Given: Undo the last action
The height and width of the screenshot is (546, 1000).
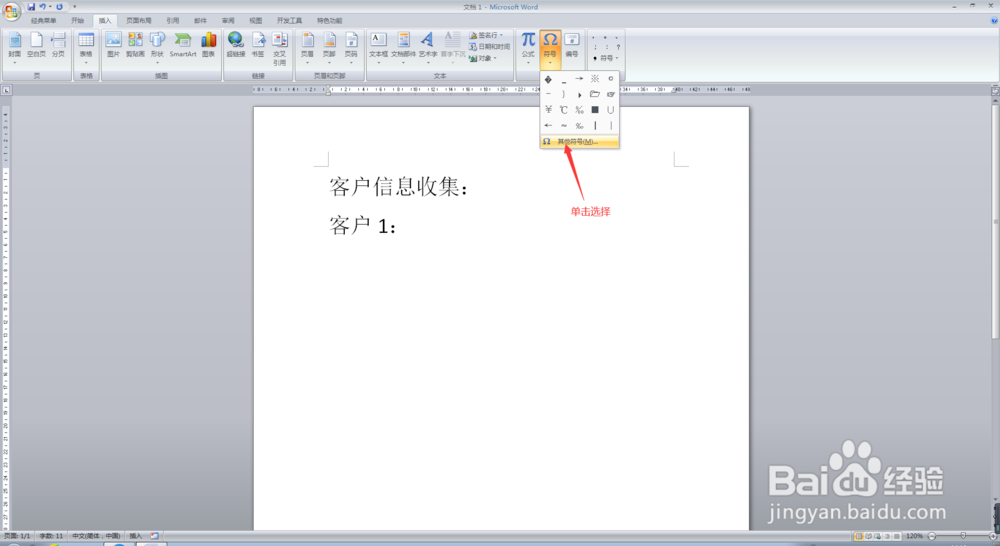Looking at the screenshot, I should click(43, 6).
